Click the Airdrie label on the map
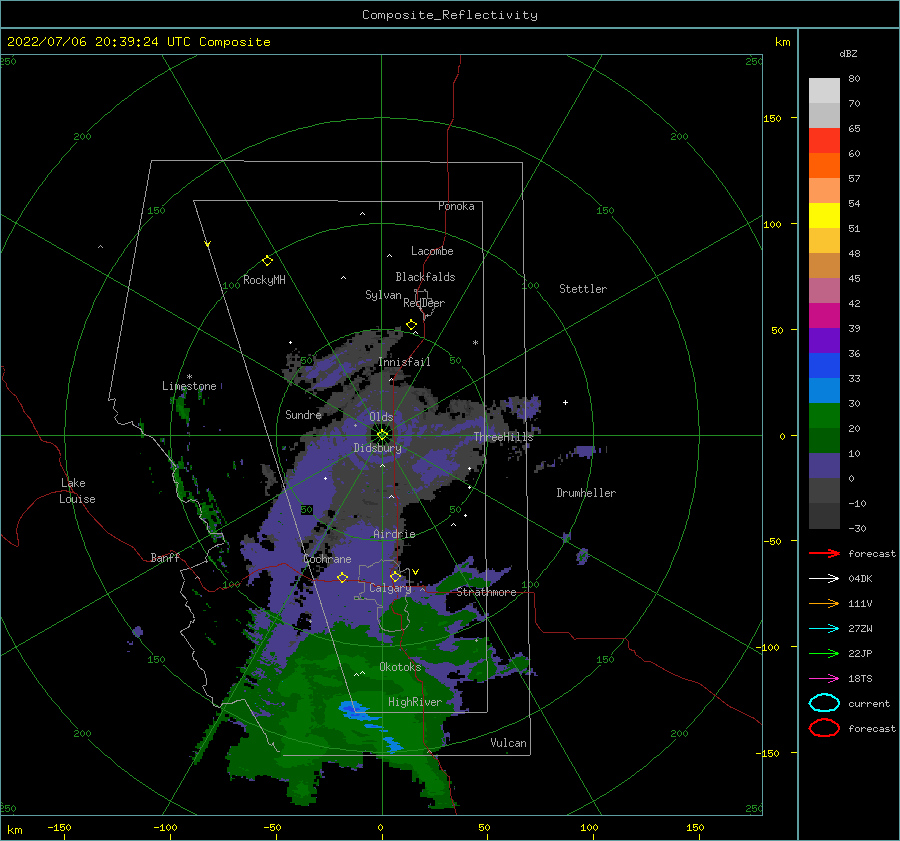 point(394,534)
